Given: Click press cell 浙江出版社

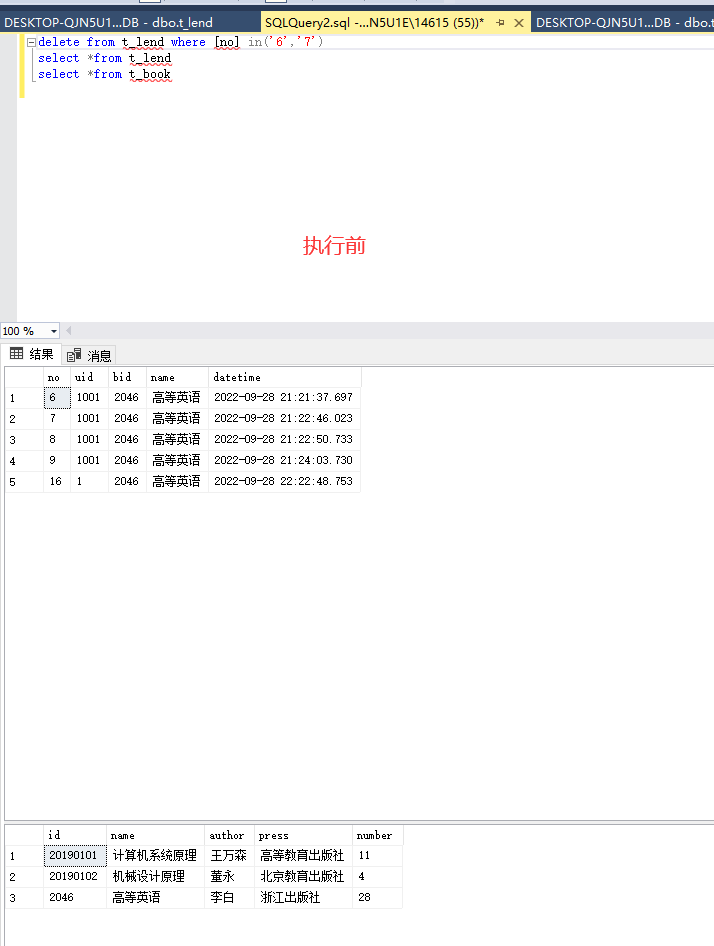Looking at the screenshot, I should pyautogui.click(x=303, y=898).
